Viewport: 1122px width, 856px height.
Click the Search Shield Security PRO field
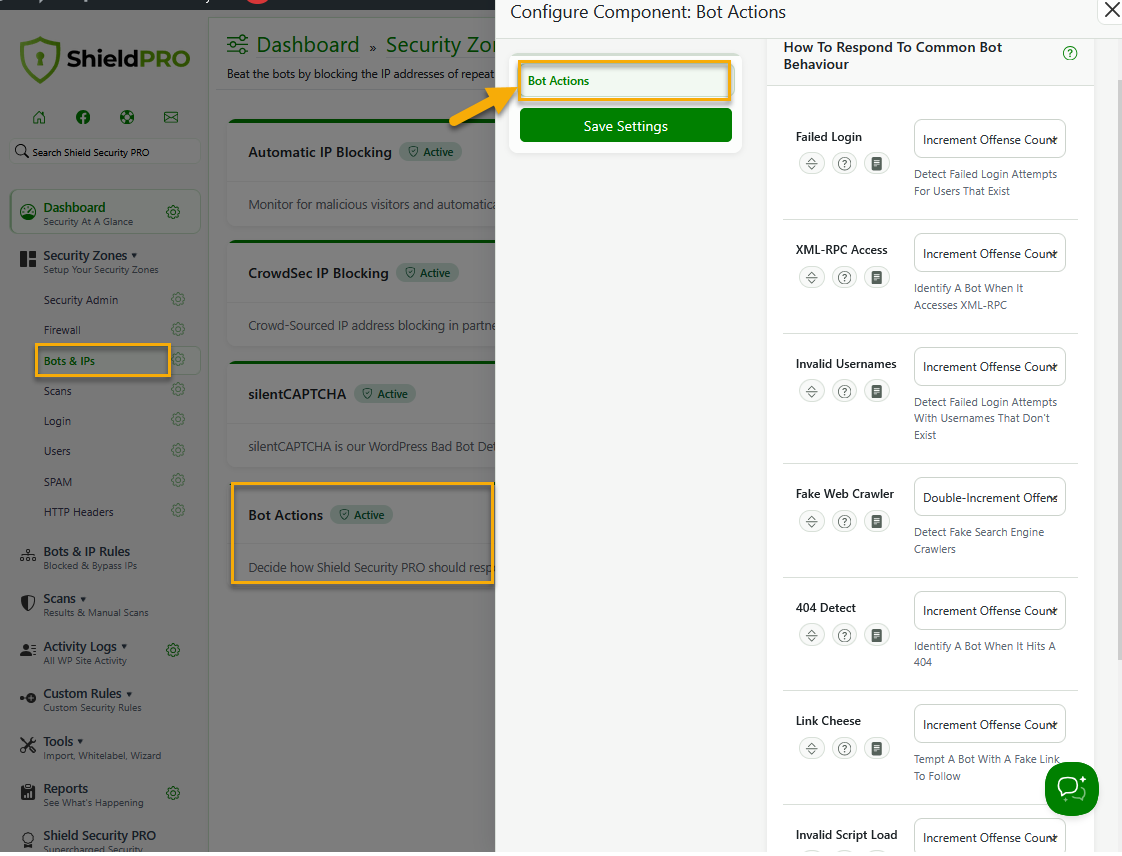pyautogui.click(x=105, y=152)
